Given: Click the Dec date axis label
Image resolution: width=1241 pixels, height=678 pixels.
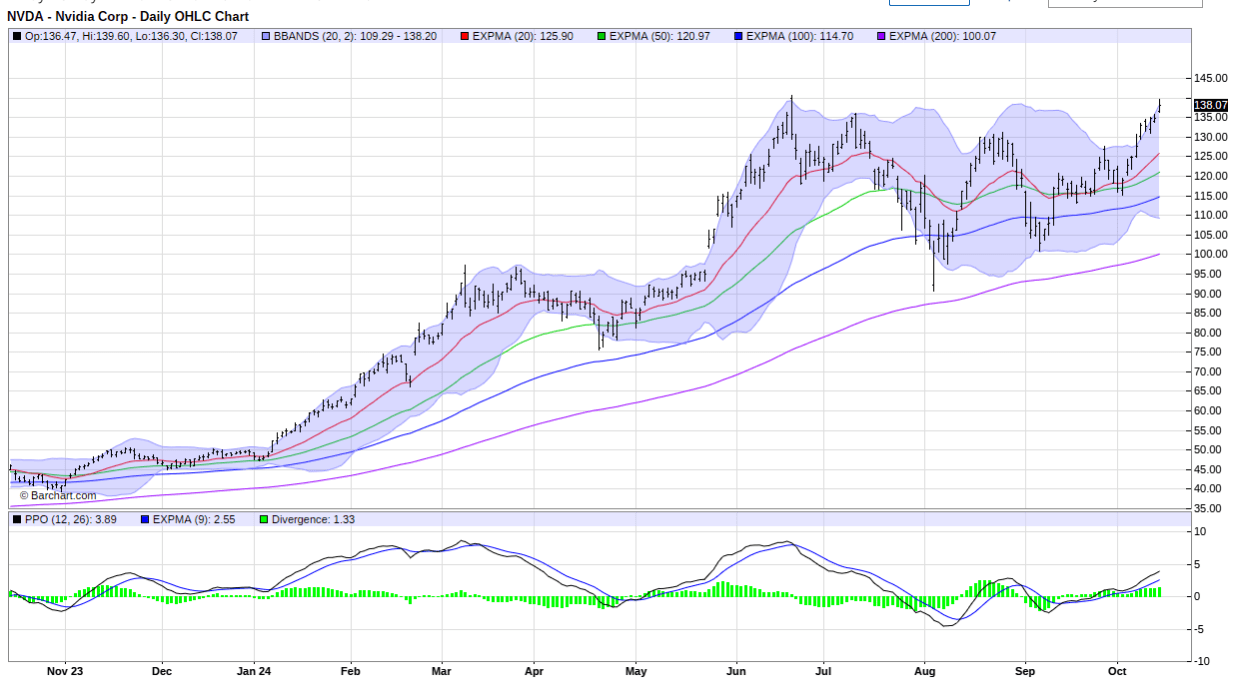Looking at the screenshot, I should 162,671.
